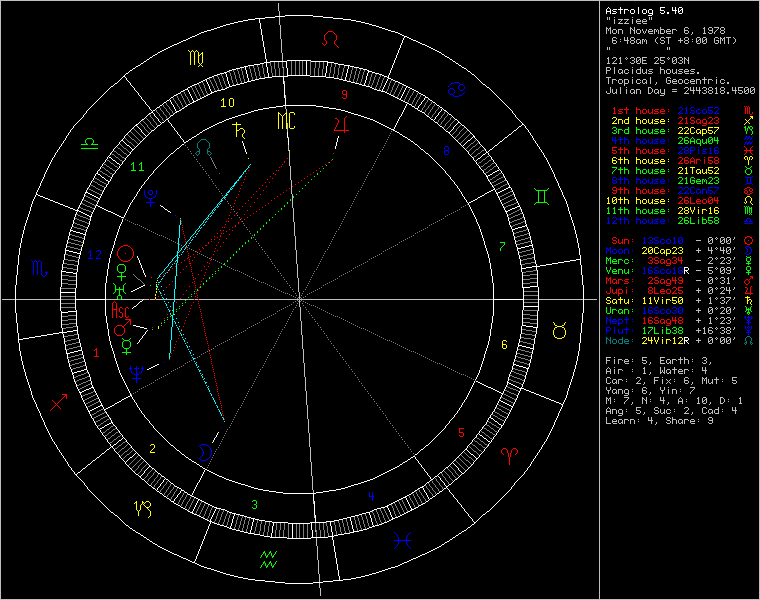
Task: Select the yellow Capricorn glyph
Action: tap(144, 506)
